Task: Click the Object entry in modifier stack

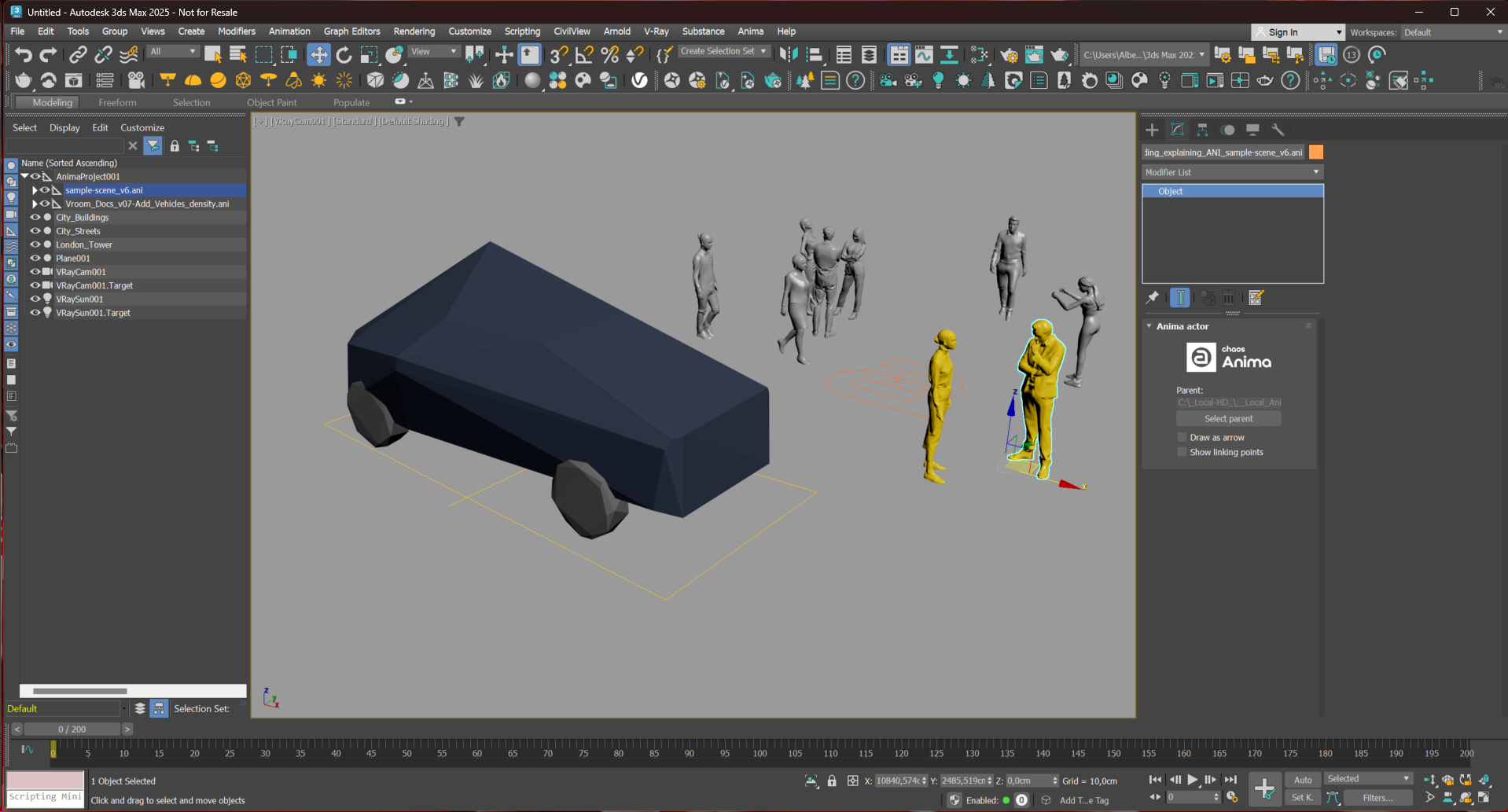Action: click(x=1232, y=191)
